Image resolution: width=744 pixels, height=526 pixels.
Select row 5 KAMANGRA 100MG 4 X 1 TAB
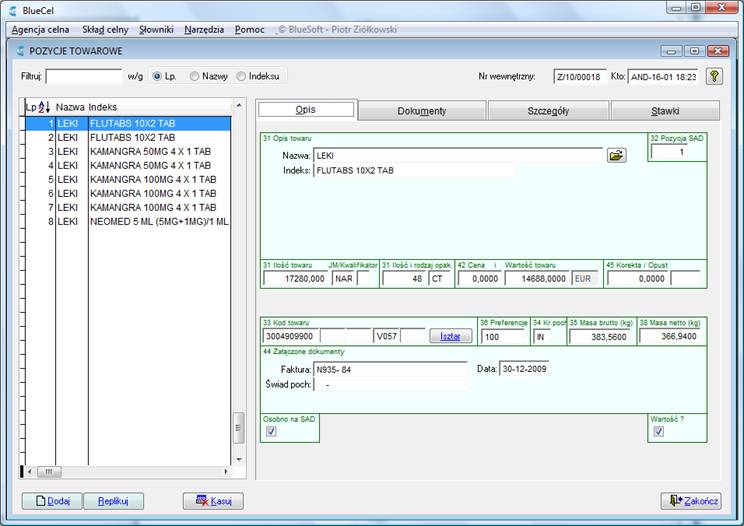128,180
